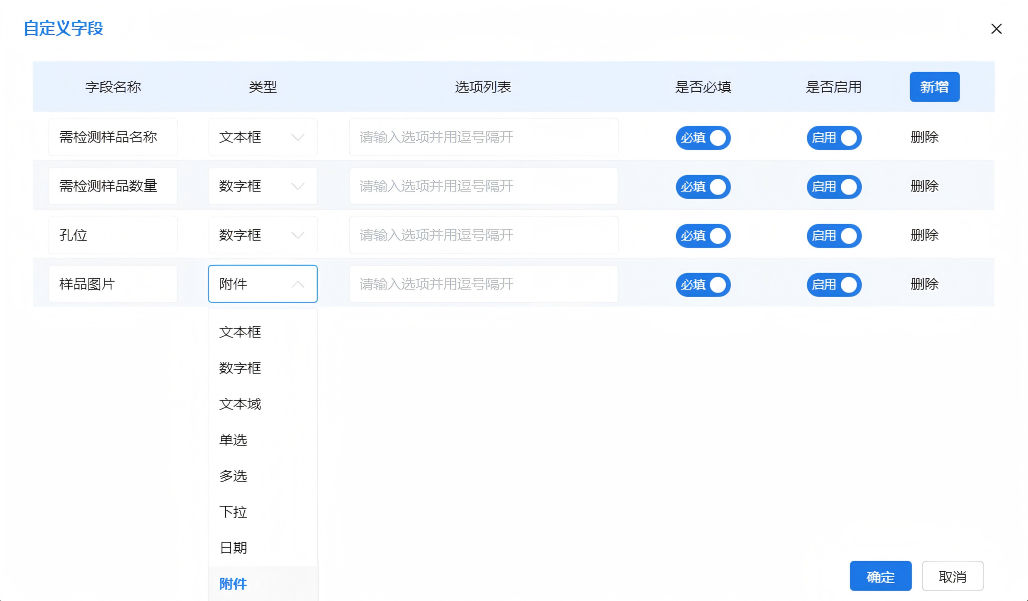Click the 确定 button

coord(880,577)
